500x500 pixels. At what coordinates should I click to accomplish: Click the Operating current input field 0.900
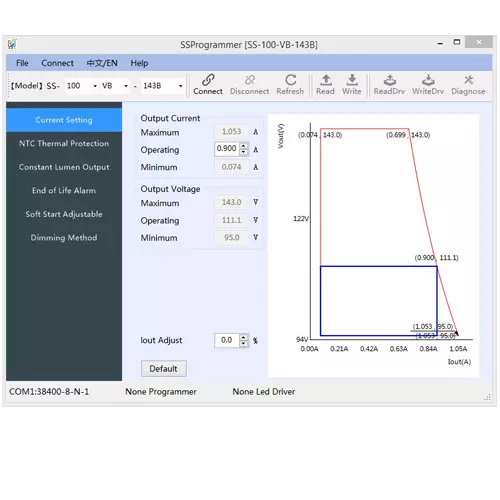click(x=227, y=149)
